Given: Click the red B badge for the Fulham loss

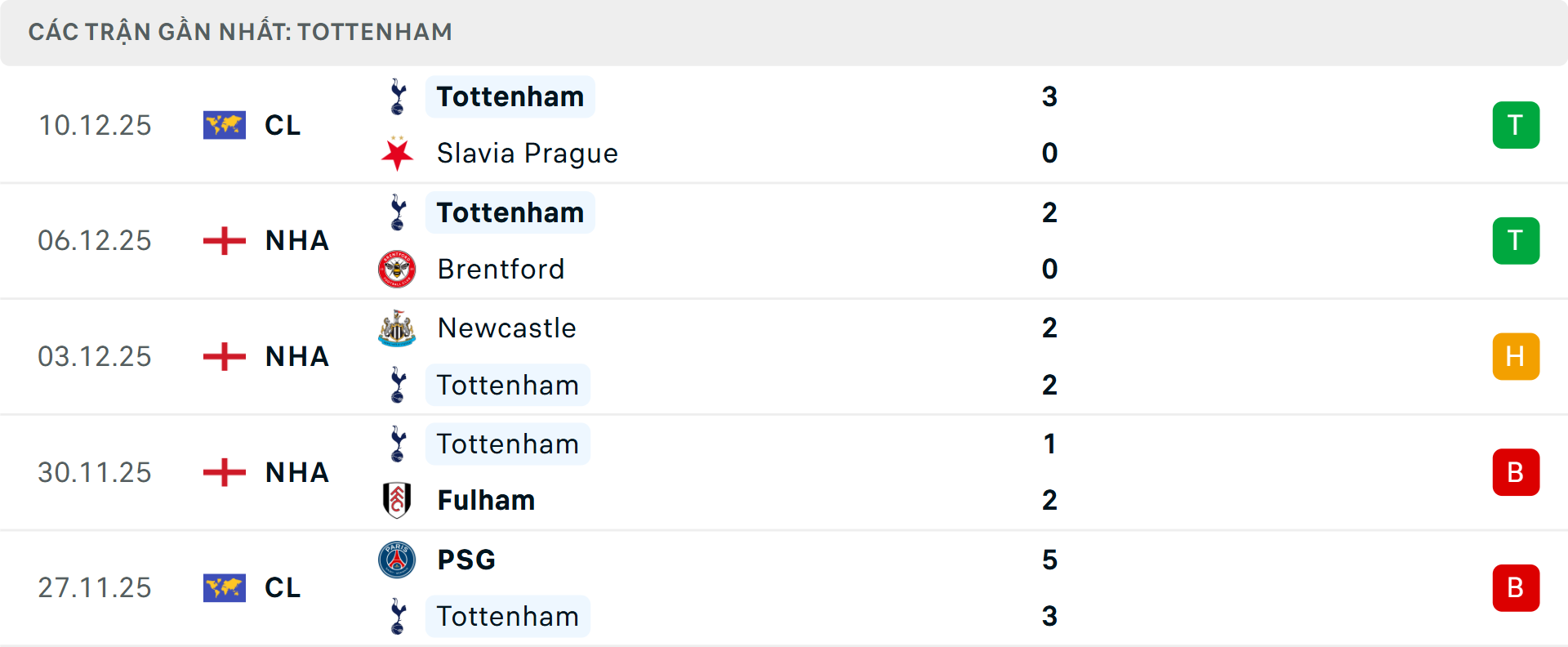Looking at the screenshot, I should pyautogui.click(x=1516, y=472).
